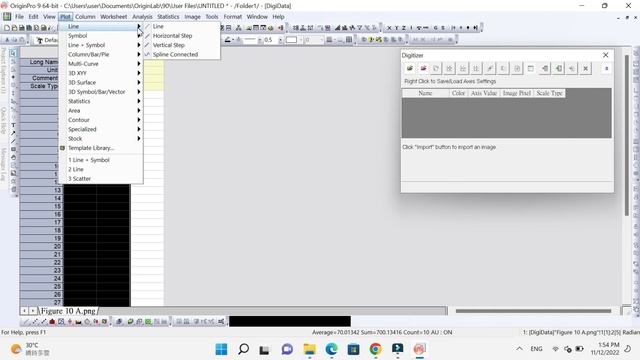Click the 'Color' column header in Digitizer
Screen dimensions: 640x360
pos(458,93)
